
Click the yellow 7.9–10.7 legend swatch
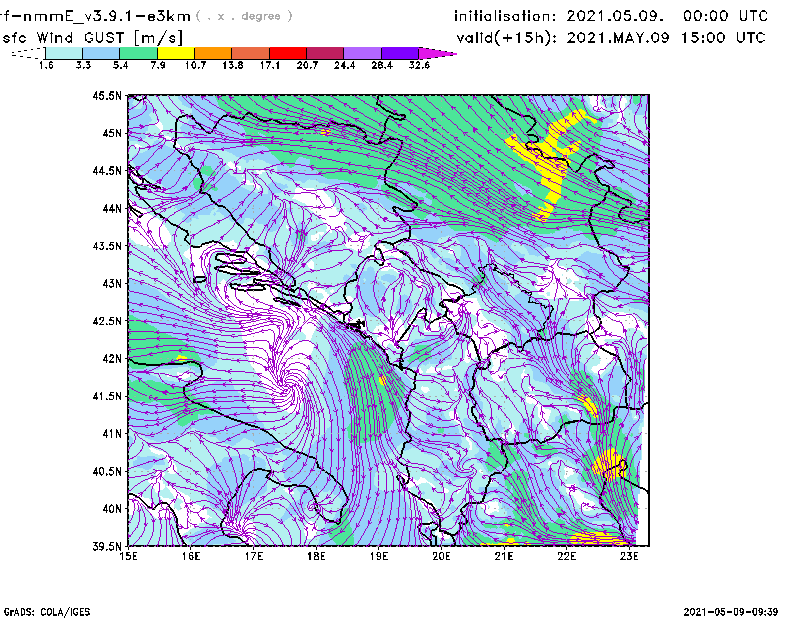(176, 53)
